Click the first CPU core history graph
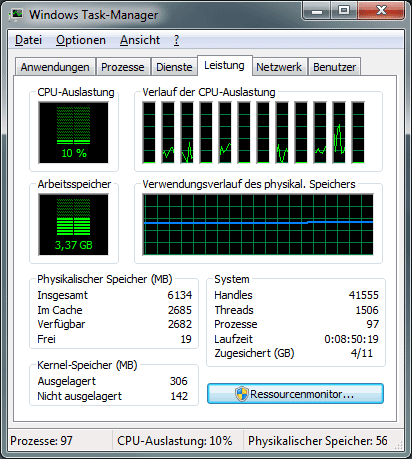Image resolution: width=412 pixels, height=459 pixels. [x=149, y=132]
